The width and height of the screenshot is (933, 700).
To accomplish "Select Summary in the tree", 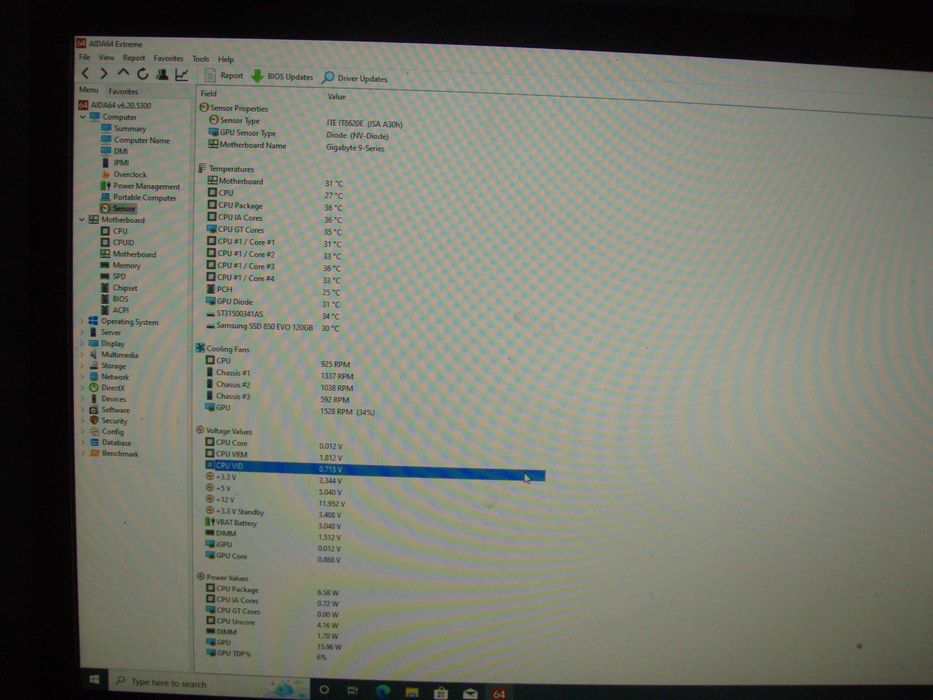I will [123, 129].
